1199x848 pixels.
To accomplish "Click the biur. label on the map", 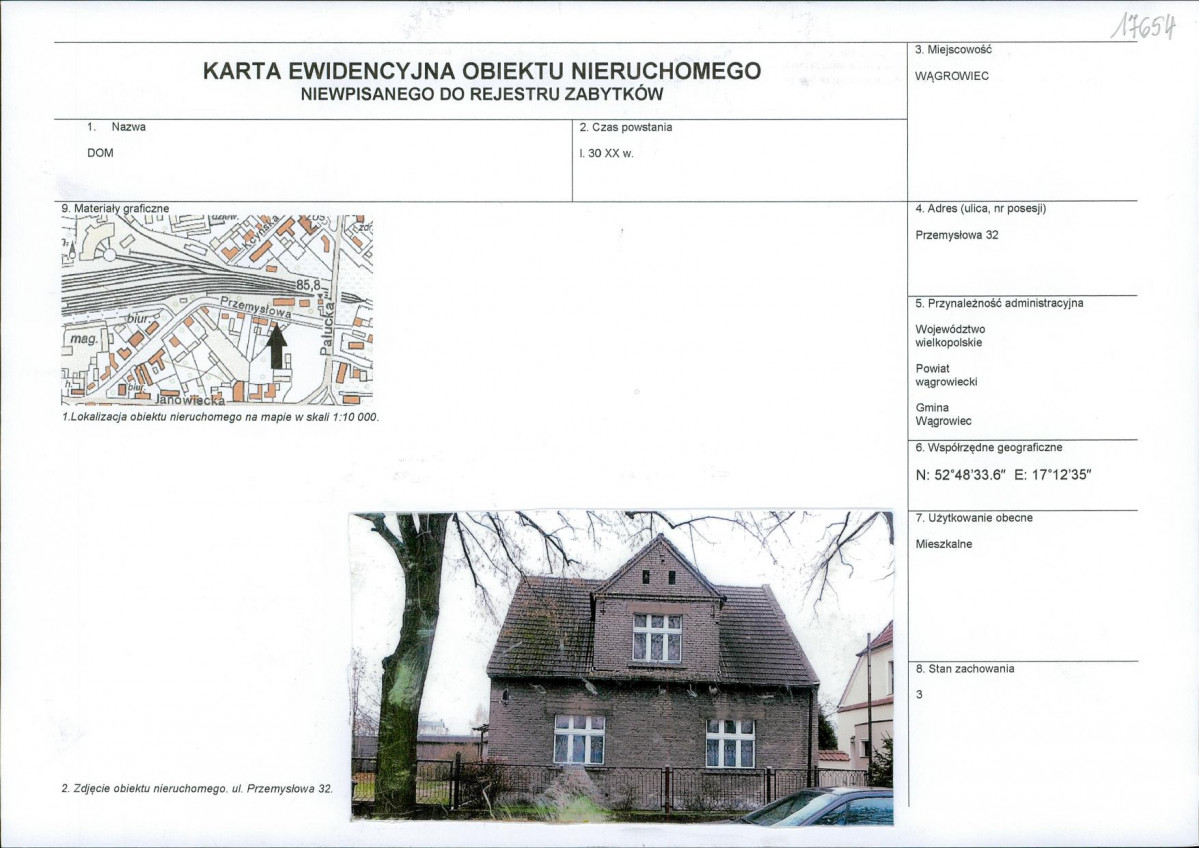I will (x=137, y=320).
